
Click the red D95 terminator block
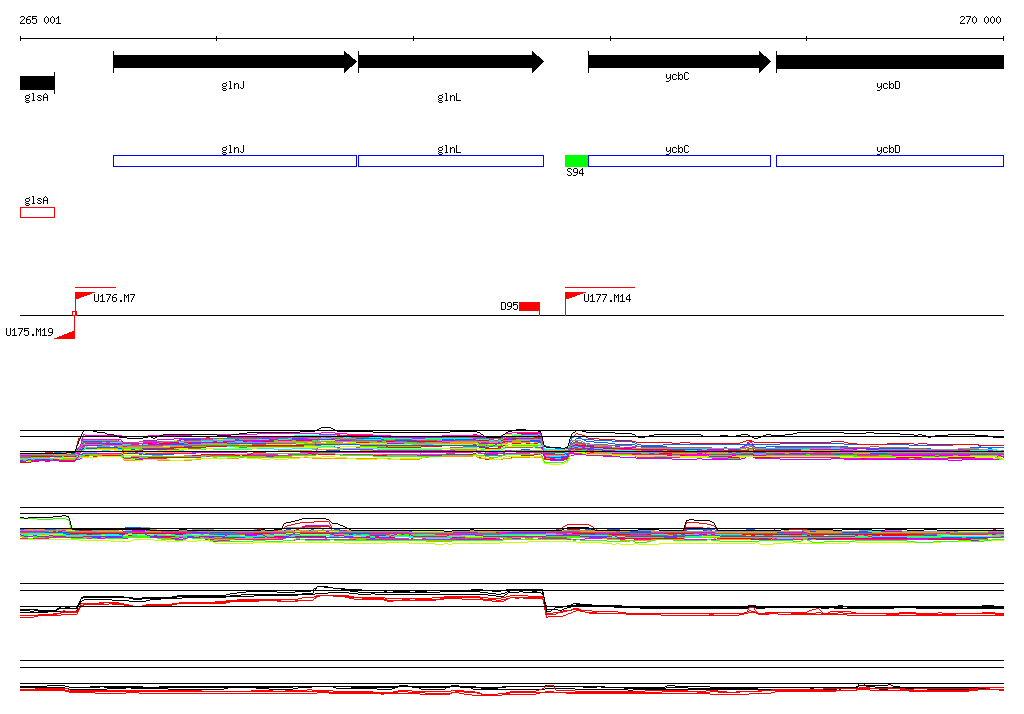click(x=530, y=306)
